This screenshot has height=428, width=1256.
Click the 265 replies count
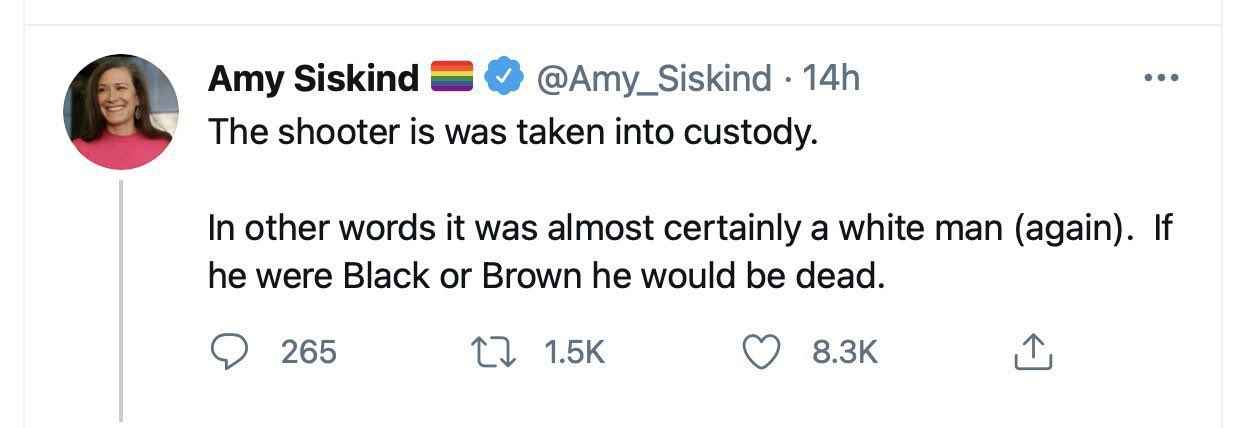tap(308, 351)
